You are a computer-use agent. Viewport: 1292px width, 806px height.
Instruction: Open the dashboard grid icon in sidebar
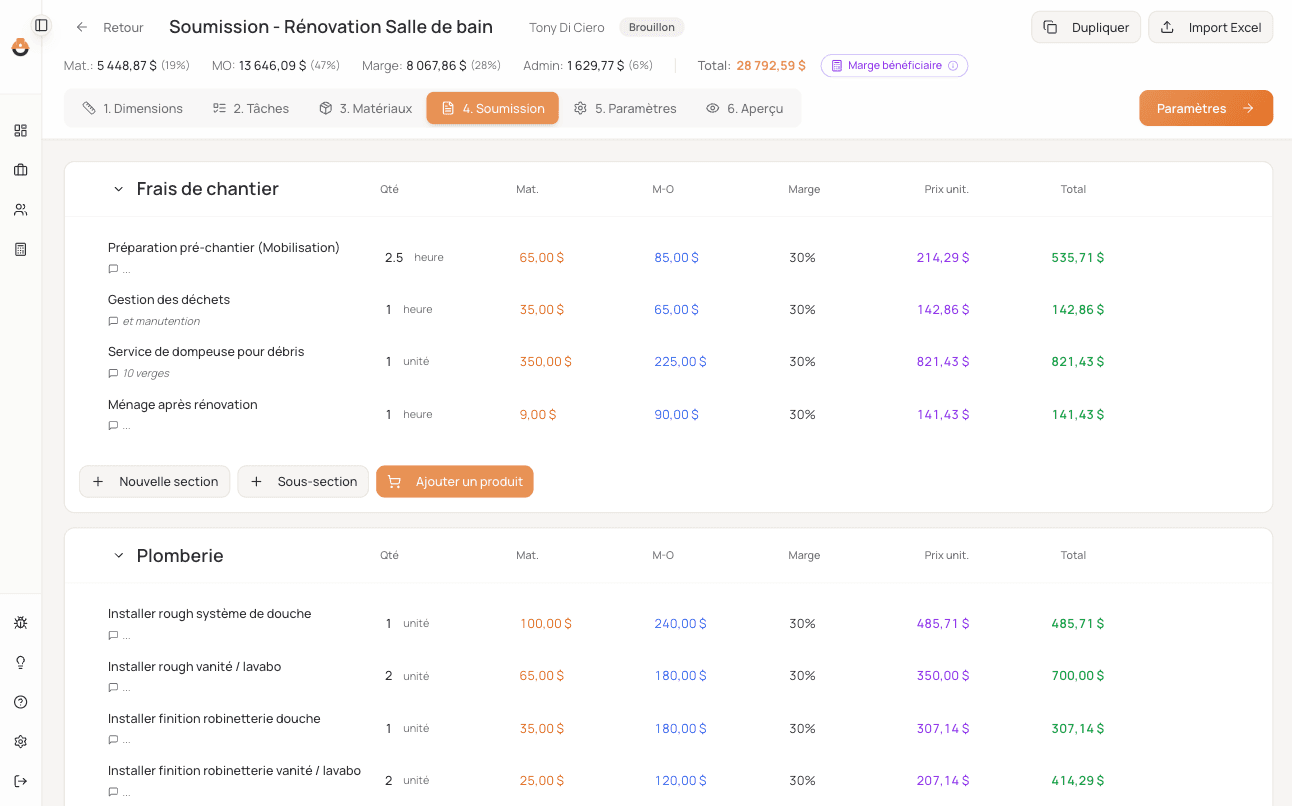pyautogui.click(x=20, y=130)
